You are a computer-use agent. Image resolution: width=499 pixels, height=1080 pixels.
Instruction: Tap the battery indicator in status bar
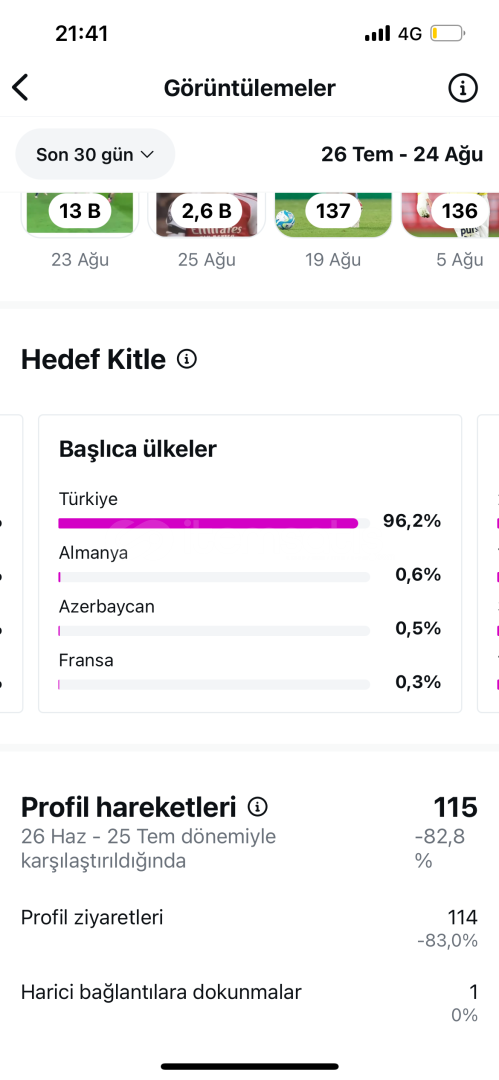tap(448, 33)
